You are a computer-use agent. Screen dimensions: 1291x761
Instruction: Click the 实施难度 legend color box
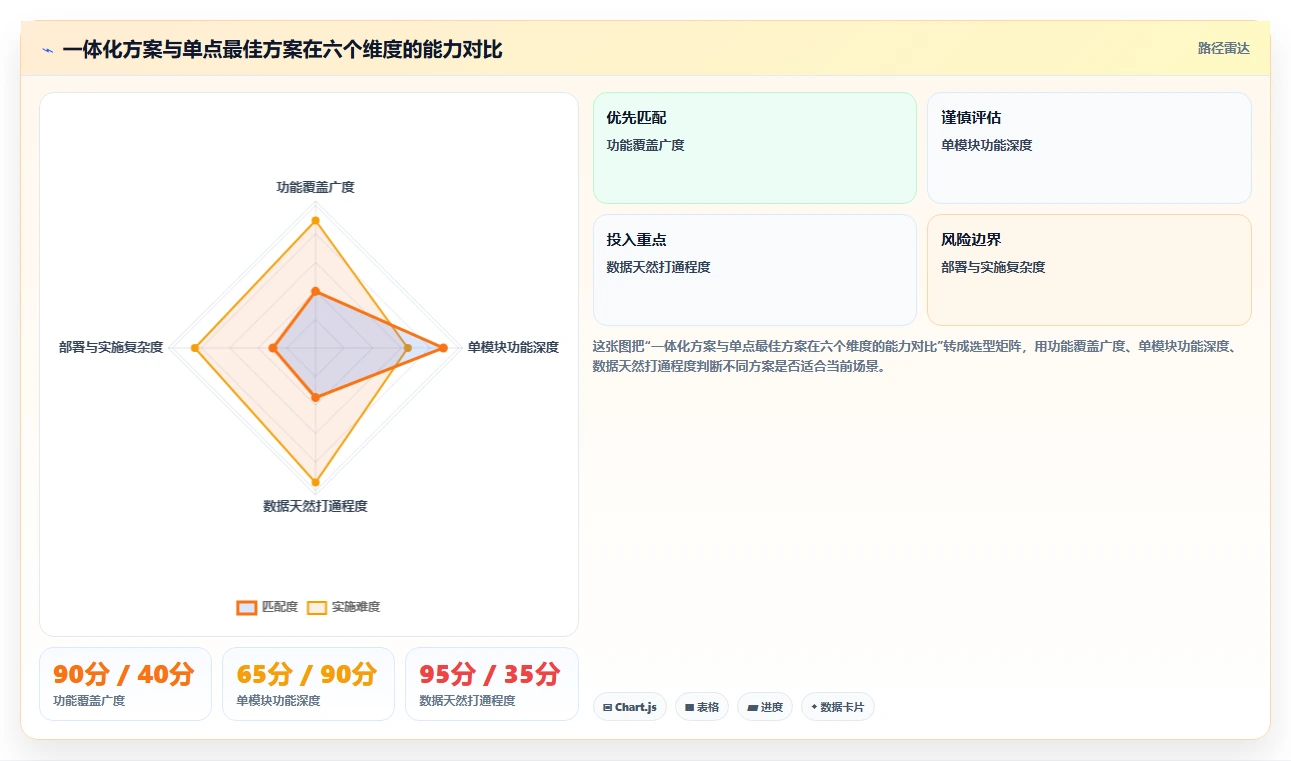pos(317,607)
